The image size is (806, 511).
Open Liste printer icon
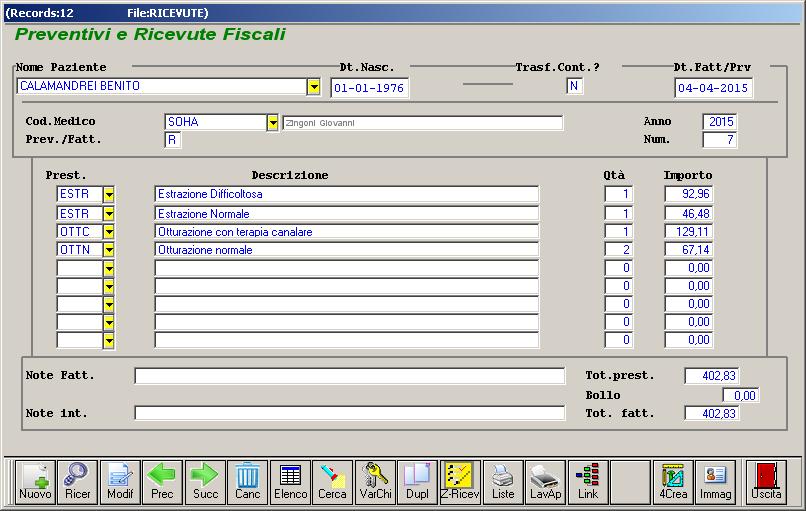pos(503,482)
